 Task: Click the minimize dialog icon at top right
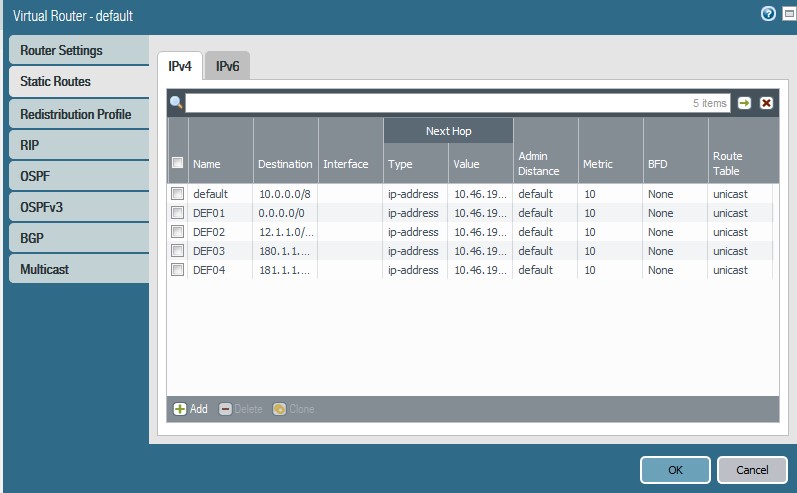[x=789, y=14]
